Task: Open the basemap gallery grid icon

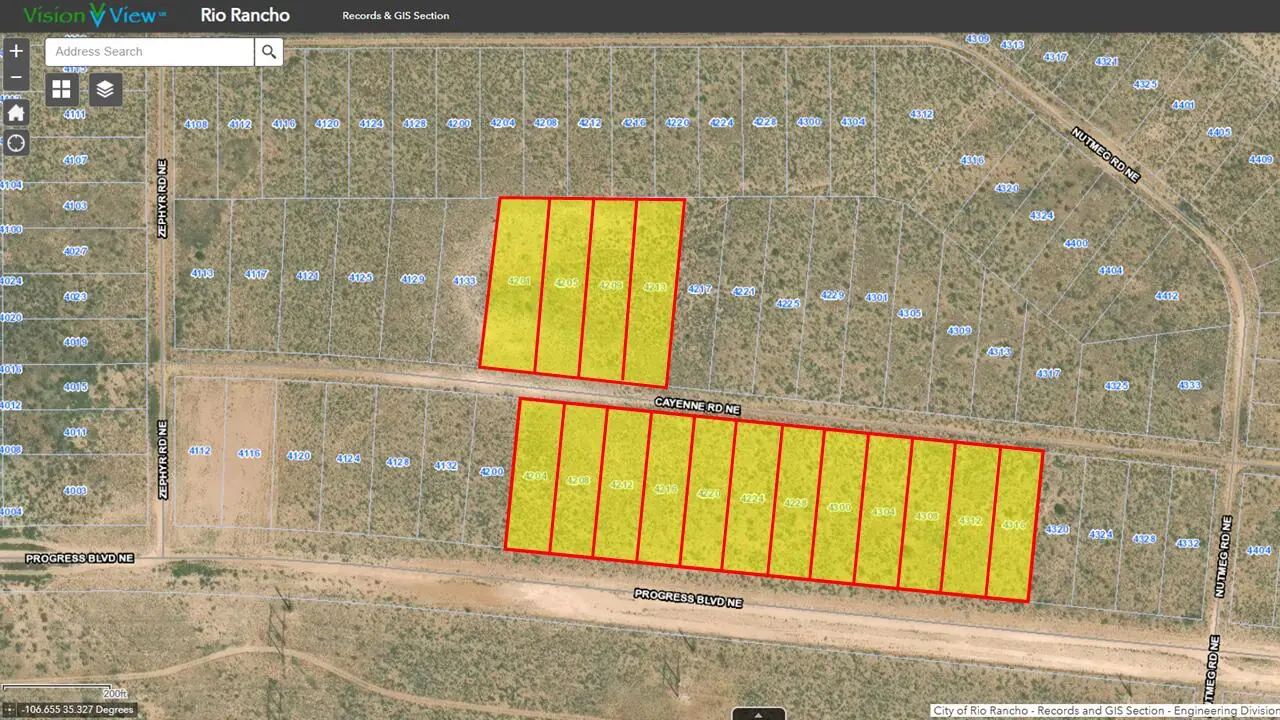Action: click(x=61, y=89)
